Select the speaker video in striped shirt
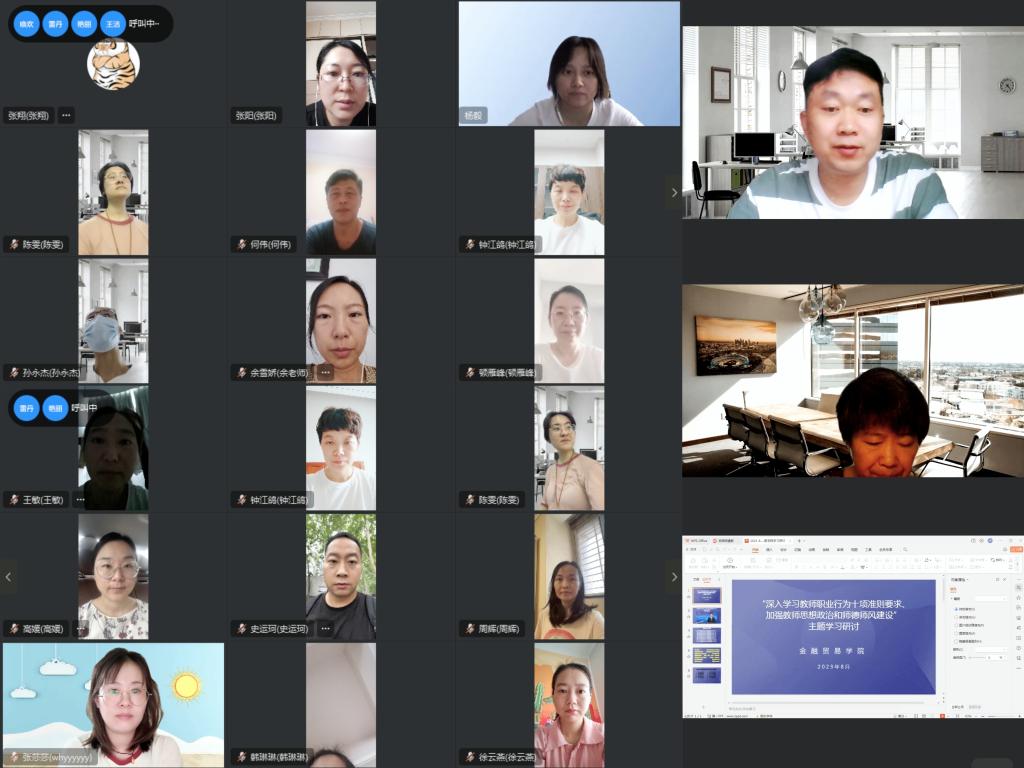1024x768 pixels. 853,122
